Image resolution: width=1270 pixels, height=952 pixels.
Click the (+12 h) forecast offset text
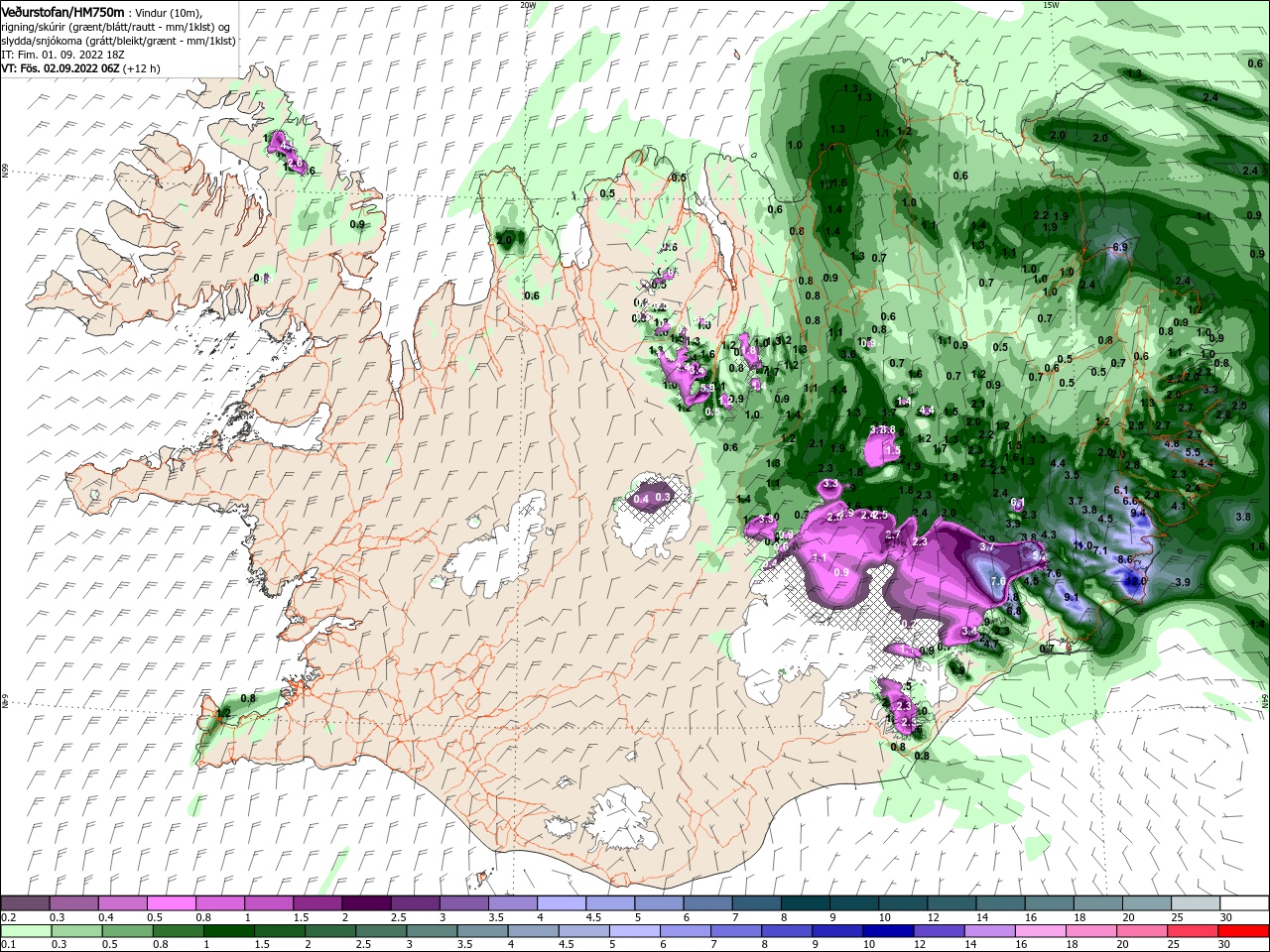click(142, 68)
